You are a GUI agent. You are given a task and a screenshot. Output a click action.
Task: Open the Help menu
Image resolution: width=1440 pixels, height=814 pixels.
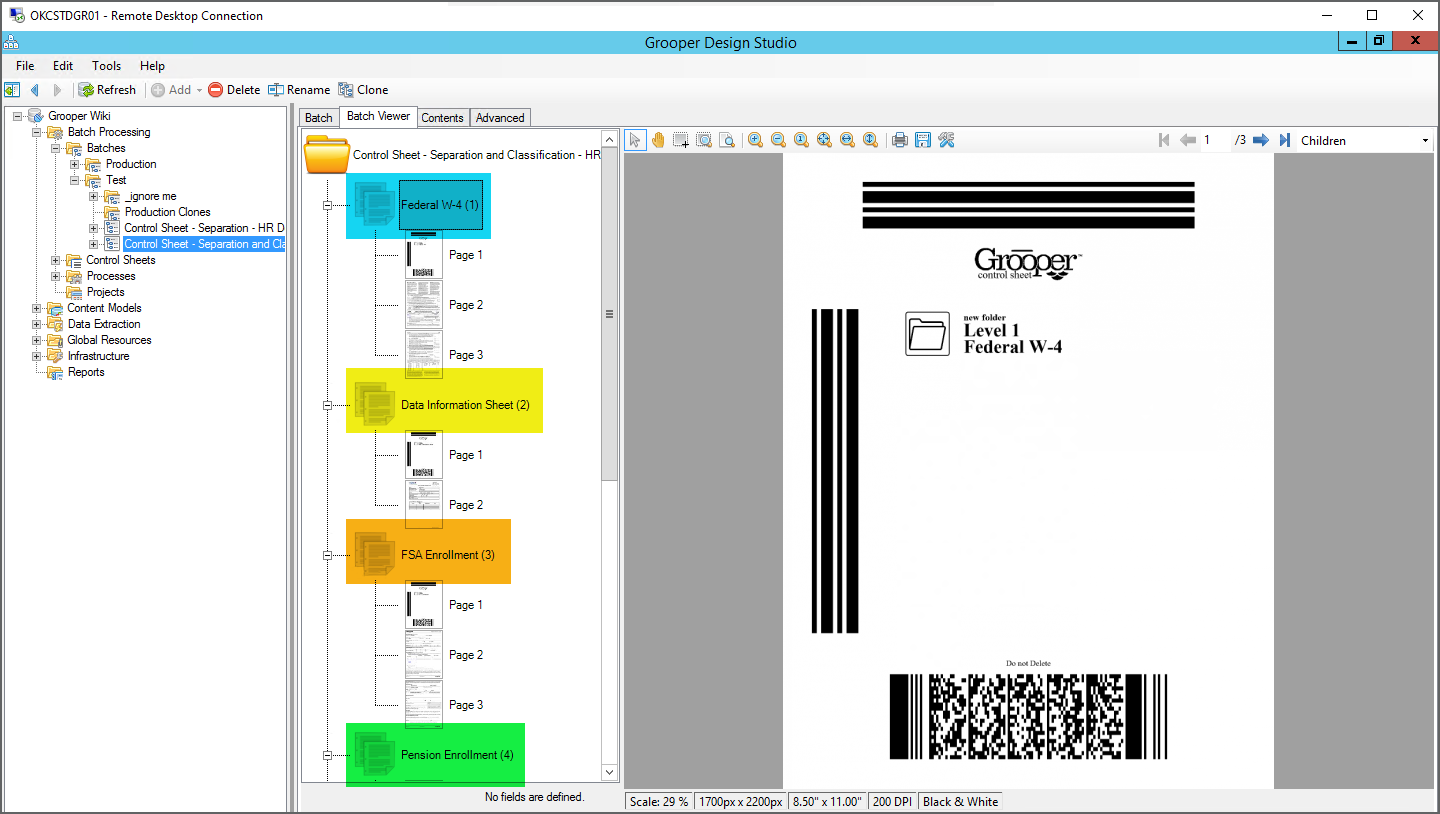[152, 66]
